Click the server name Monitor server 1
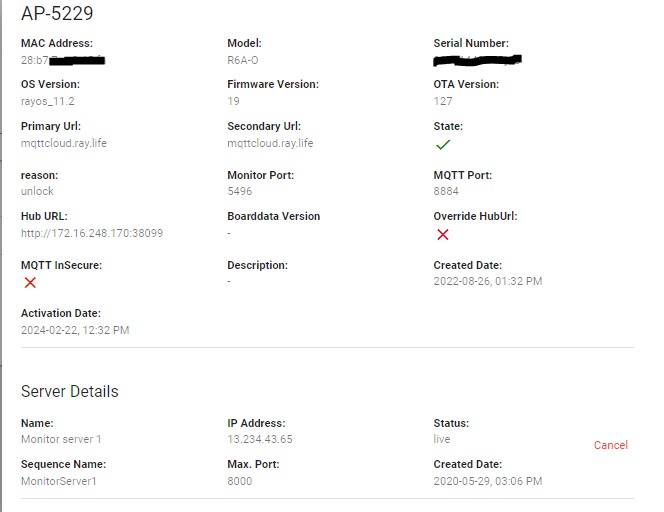 [61, 439]
